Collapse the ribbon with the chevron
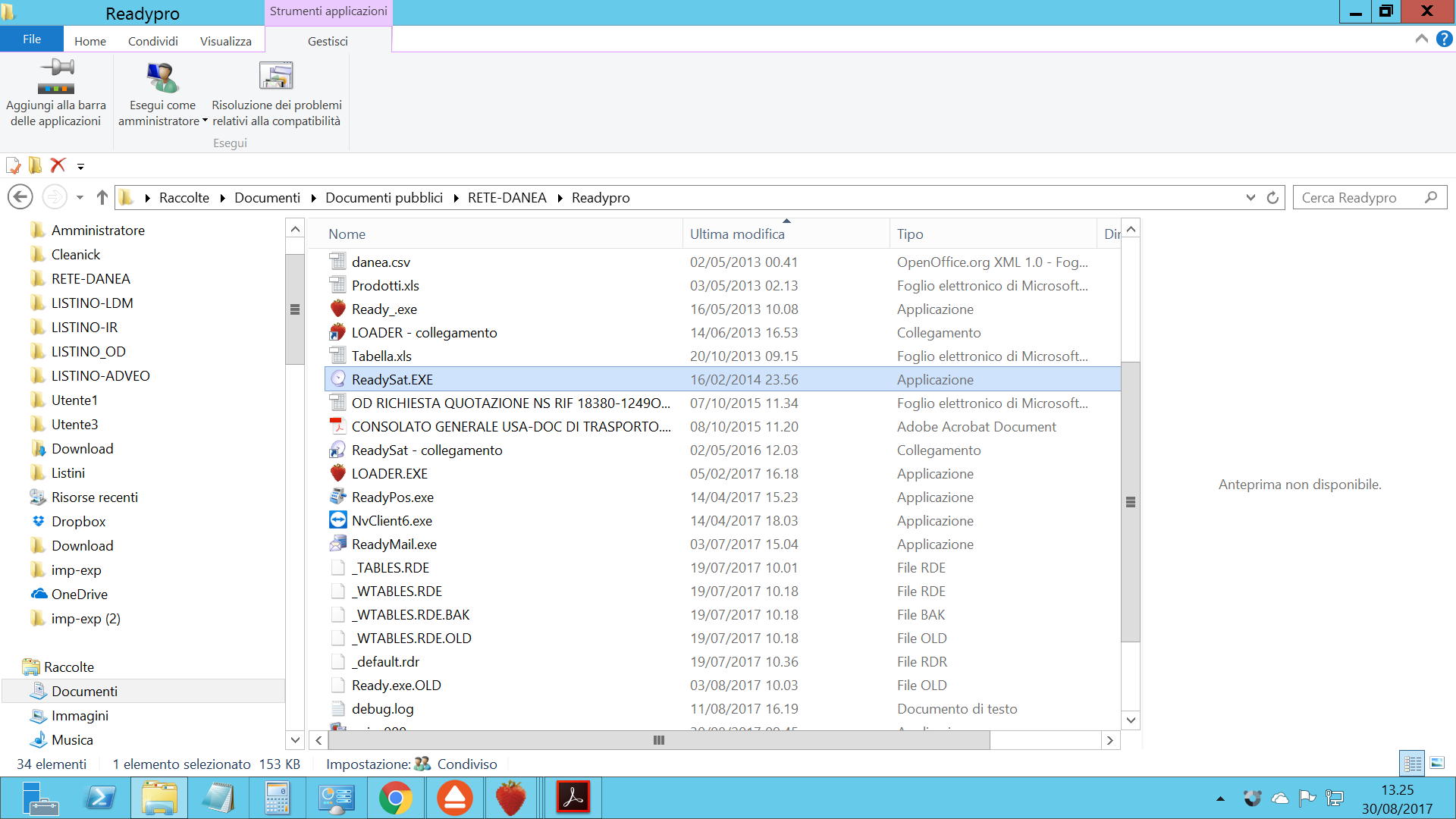The image size is (1456, 819). [x=1421, y=39]
